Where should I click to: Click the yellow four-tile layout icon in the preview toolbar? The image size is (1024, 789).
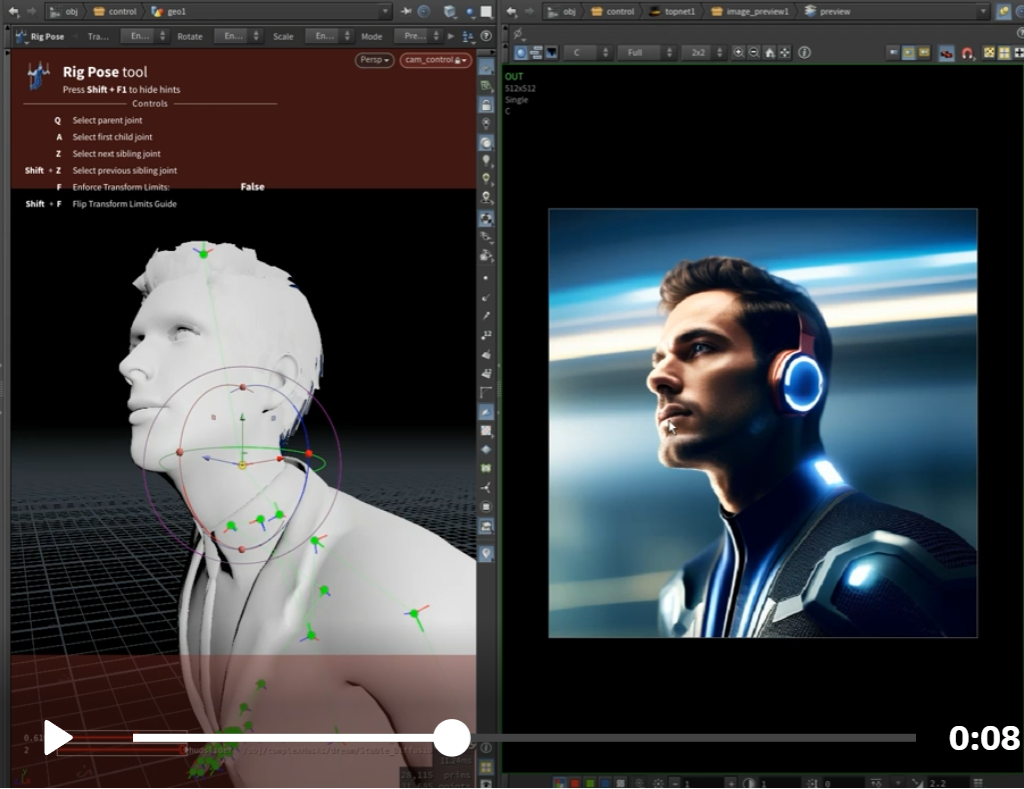[1004, 53]
